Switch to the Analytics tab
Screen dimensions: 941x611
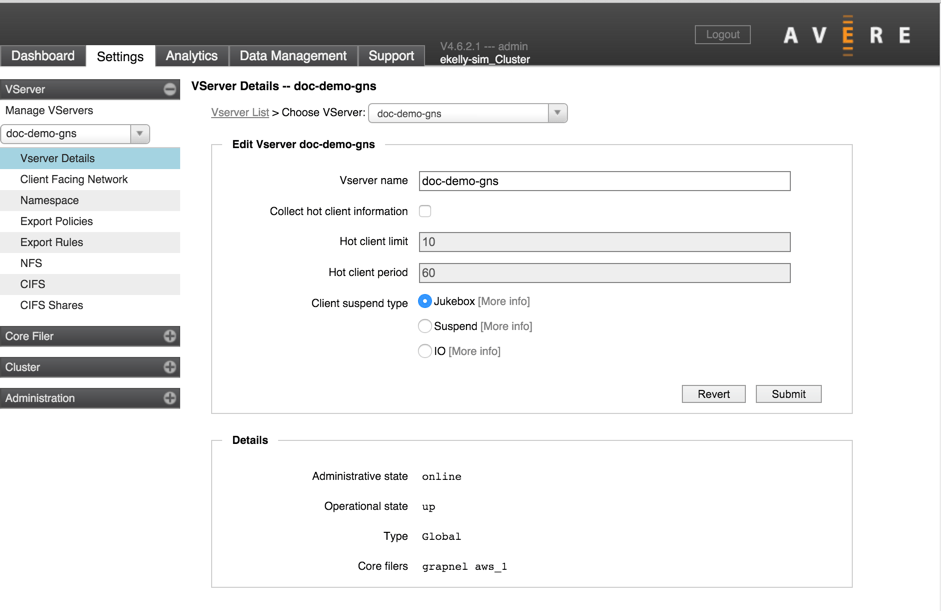coord(191,56)
